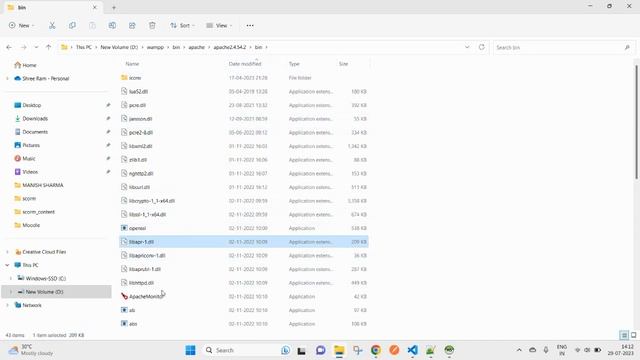Sort by the Name column header
This screenshot has width=640, height=360.
coord(132,64)
